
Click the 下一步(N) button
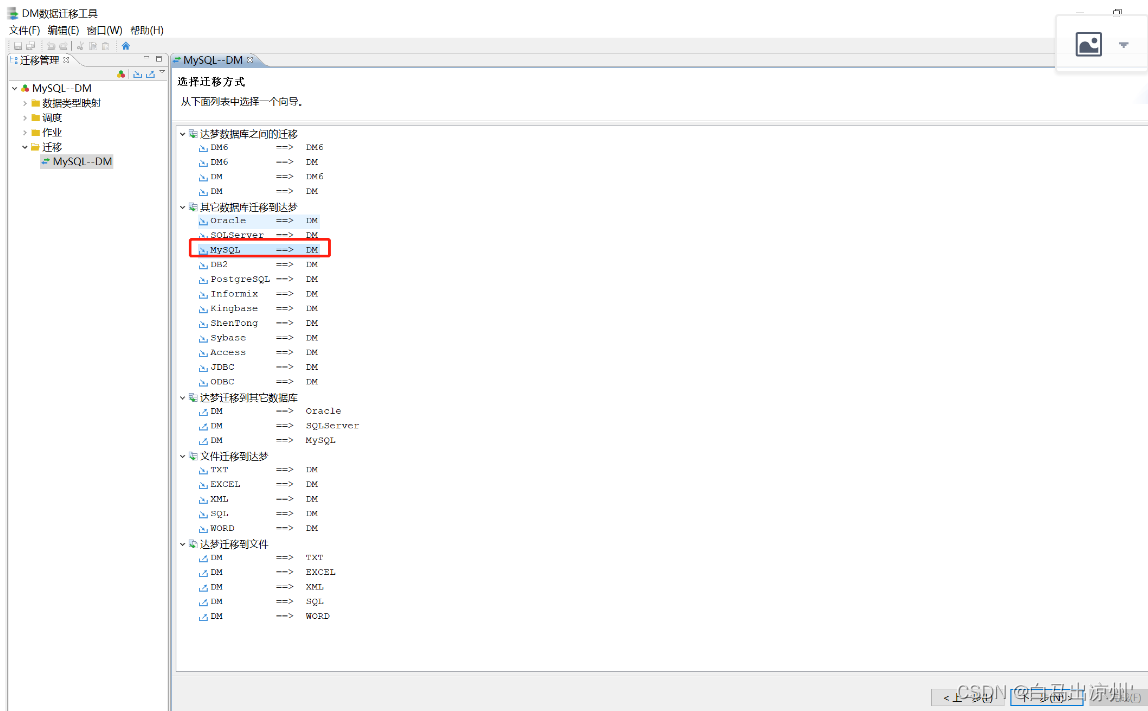[1045, 698]
